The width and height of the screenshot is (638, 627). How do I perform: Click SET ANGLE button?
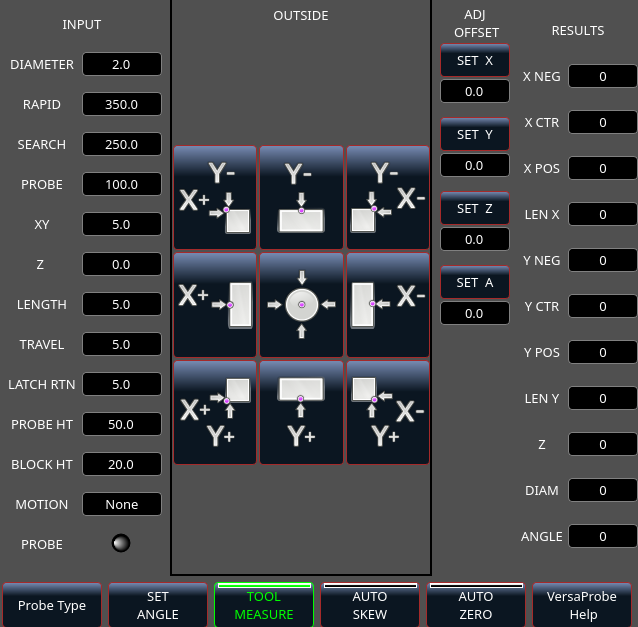pyautogui.click(x=158, y=605)
